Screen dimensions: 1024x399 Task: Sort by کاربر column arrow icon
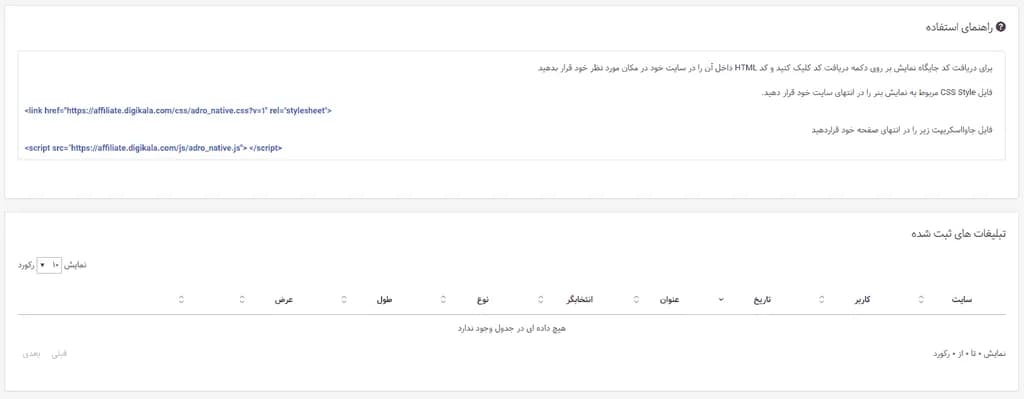tap(821, 300)
